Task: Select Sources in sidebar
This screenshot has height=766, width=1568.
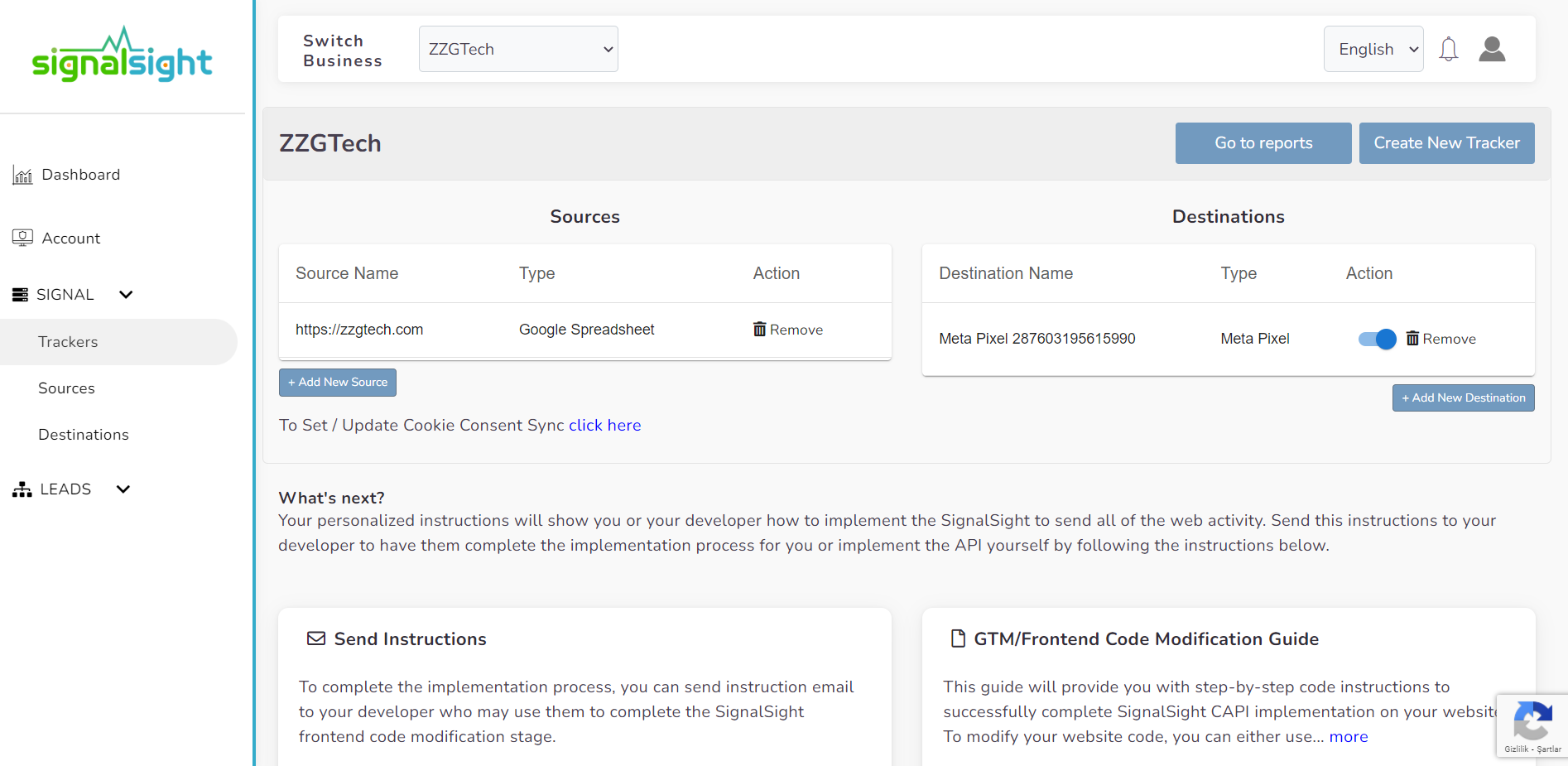Action: click(x=66, y=388)
